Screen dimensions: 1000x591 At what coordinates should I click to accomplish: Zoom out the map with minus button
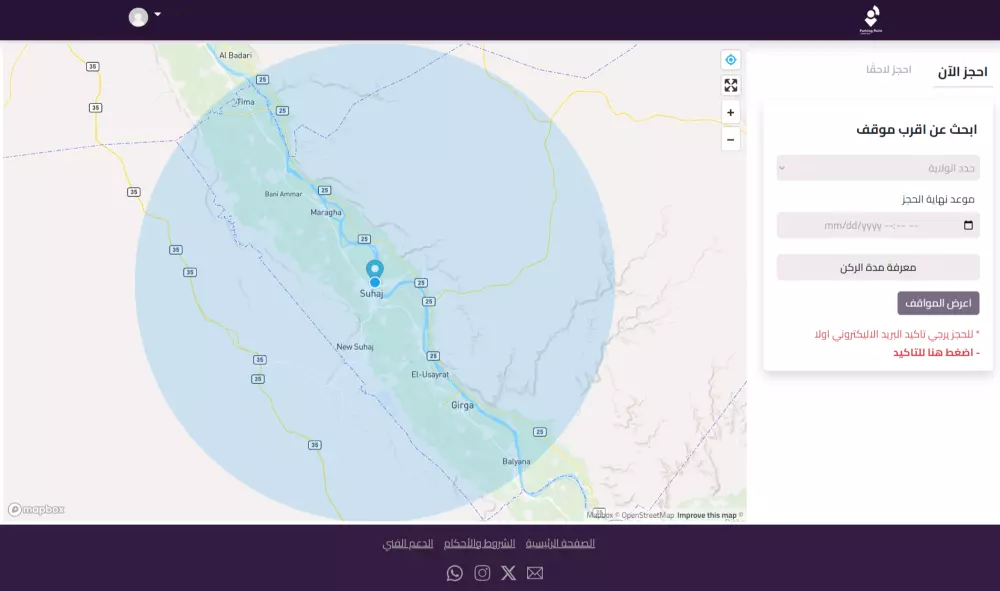tap(731, 140)
